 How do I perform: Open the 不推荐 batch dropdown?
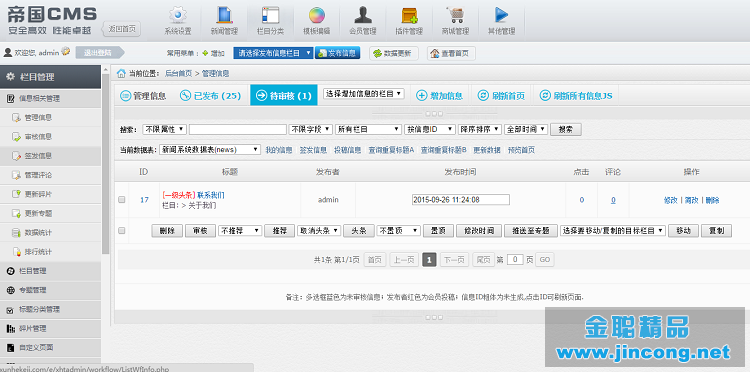[240, 230]
